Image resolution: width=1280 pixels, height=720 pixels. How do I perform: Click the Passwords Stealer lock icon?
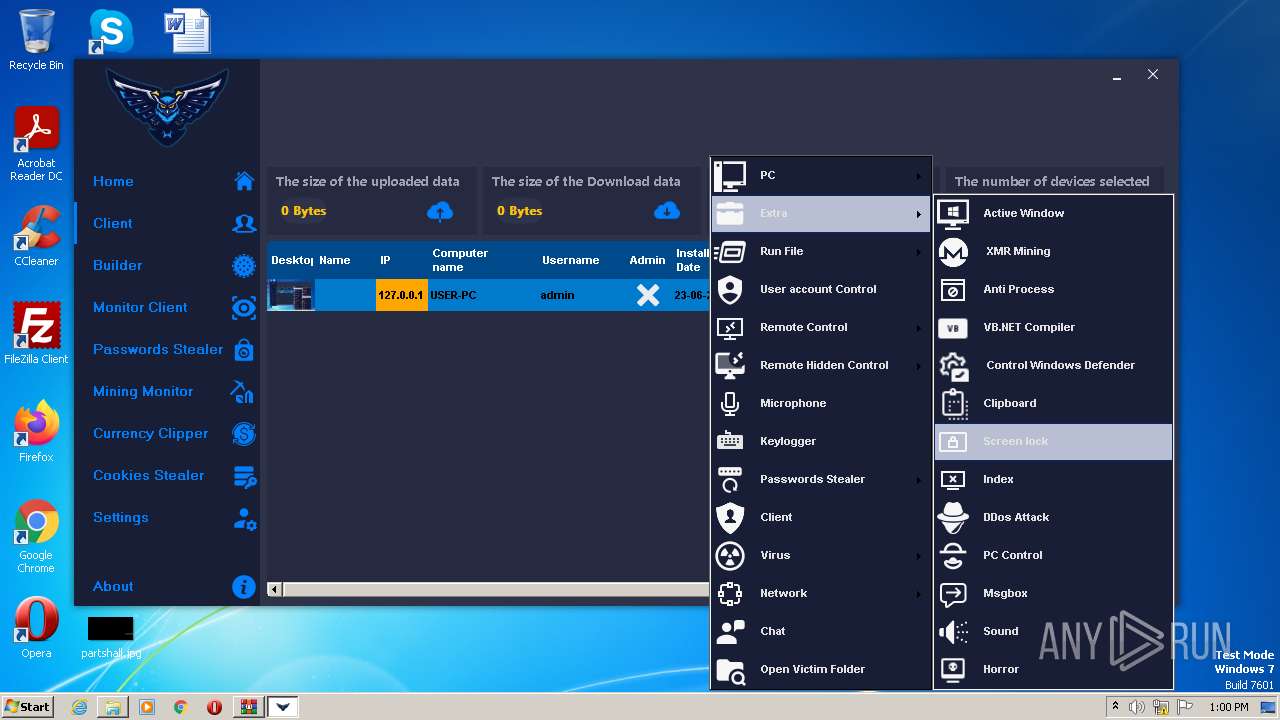(x=244, y=349)
